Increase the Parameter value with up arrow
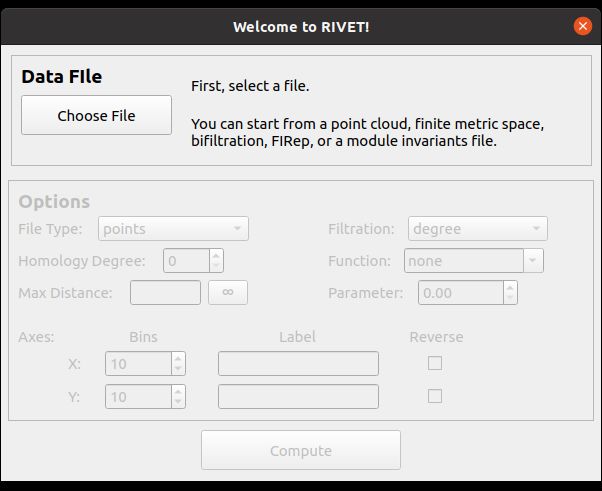This screenshot has height=491, width=602. [510, 288]
